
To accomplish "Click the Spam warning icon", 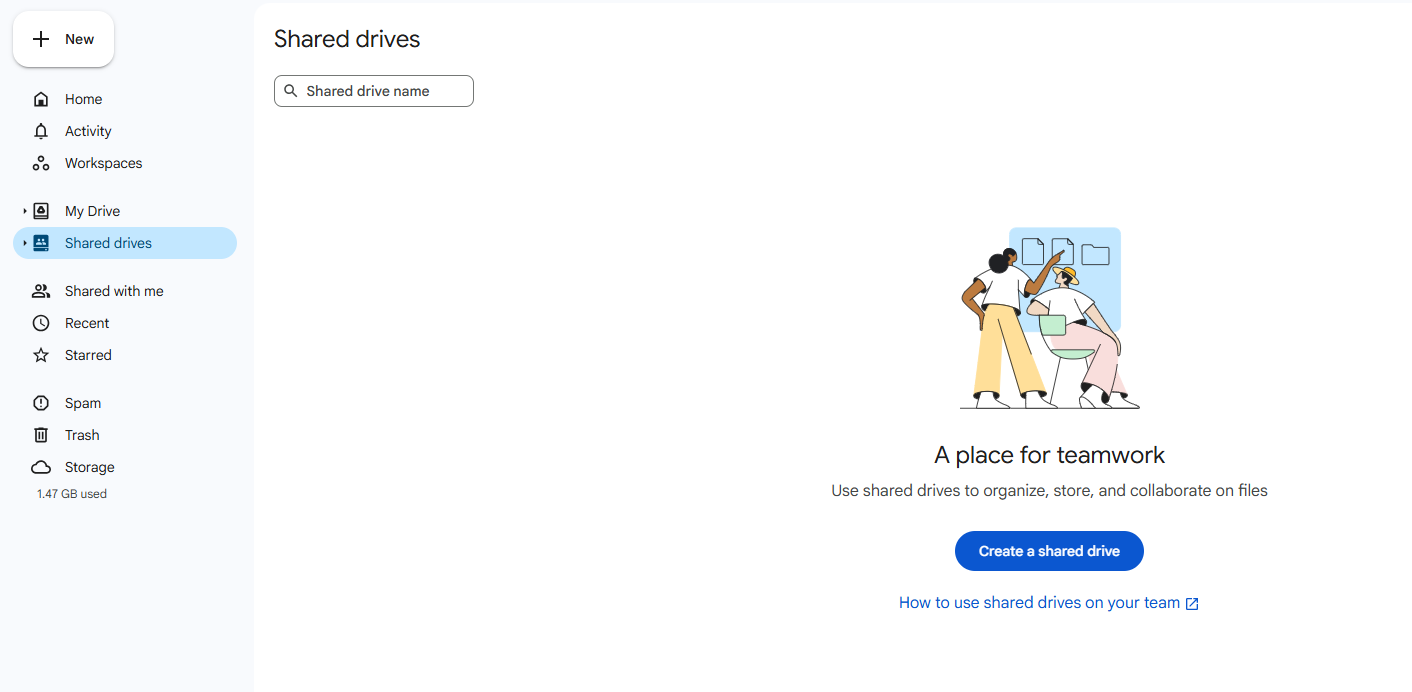I will (41, 403).
